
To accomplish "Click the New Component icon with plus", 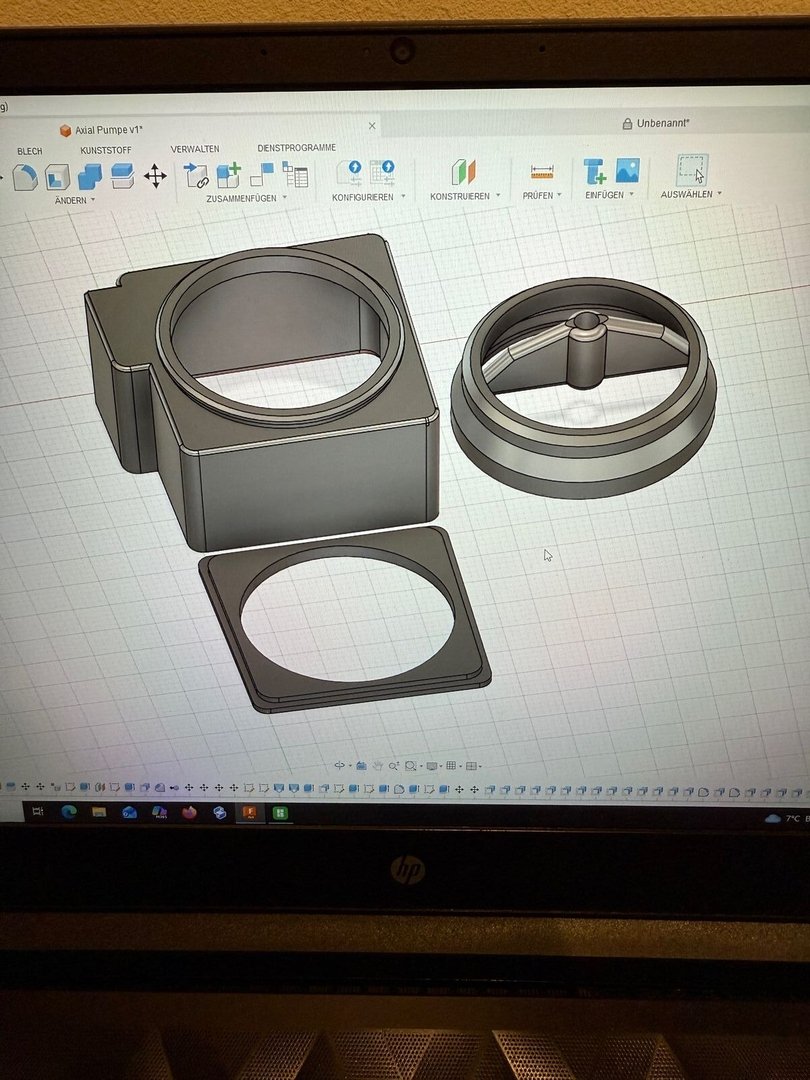I will tap(229, 176).
